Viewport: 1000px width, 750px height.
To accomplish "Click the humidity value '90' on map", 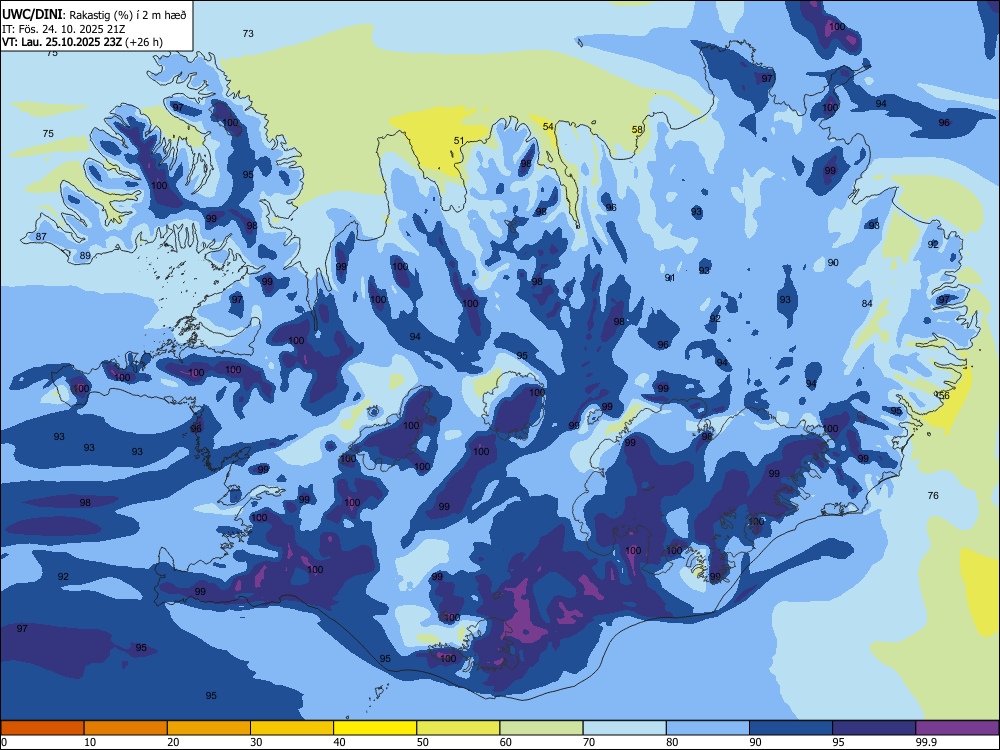I will (x=833, y=262).
